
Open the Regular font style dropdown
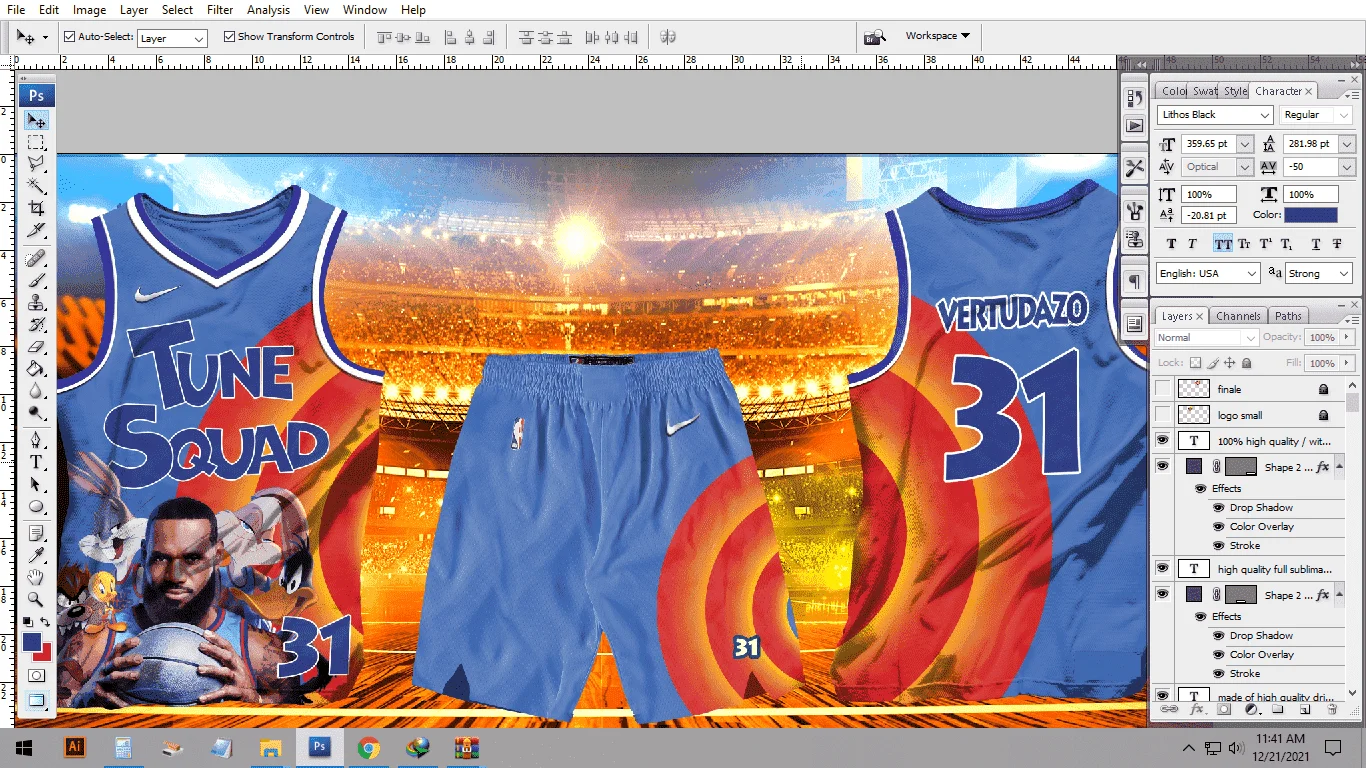(1343, 115)
